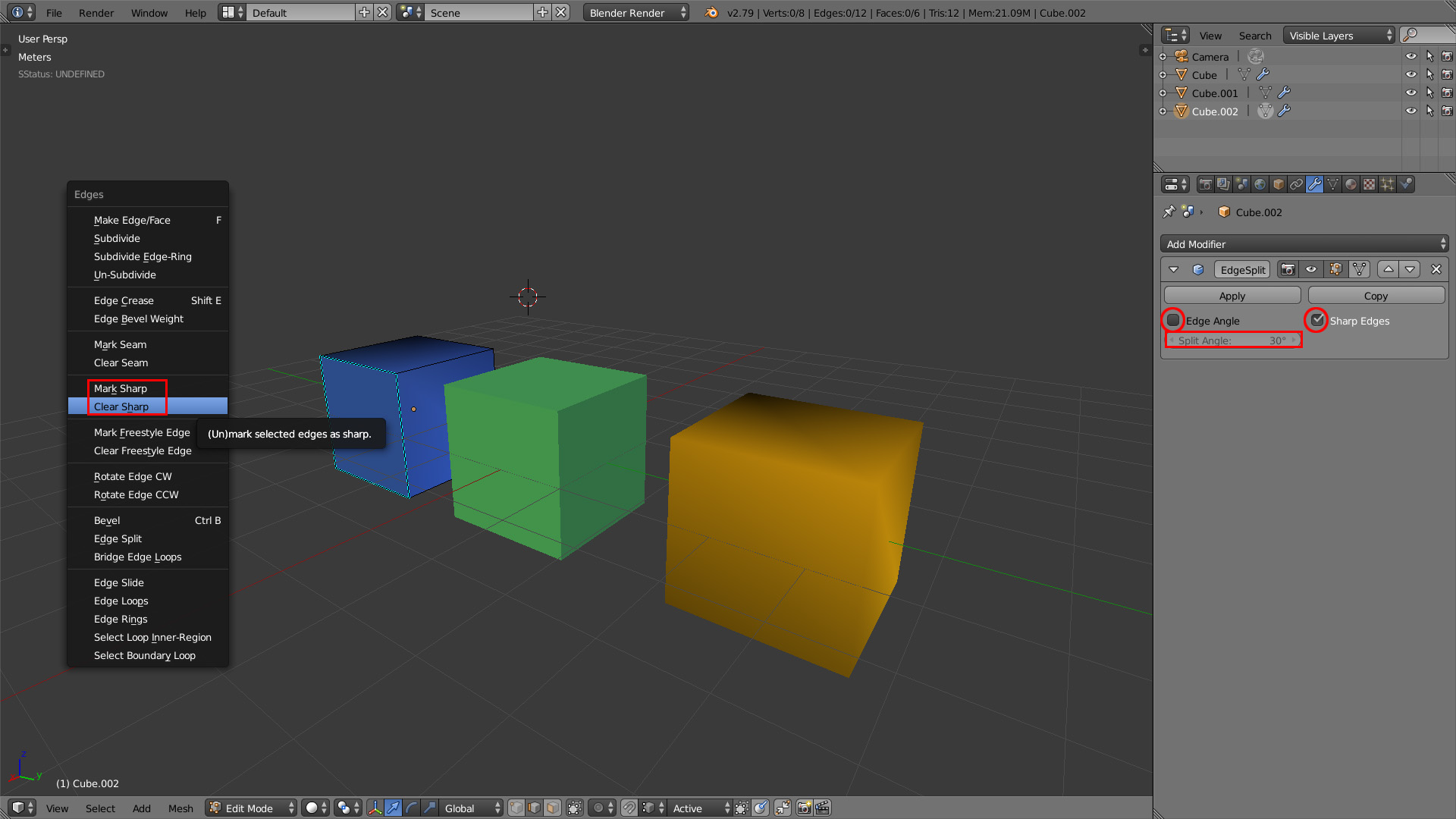This screenshot has height=819, width=1456.
Task: Enable the Edge Angle checkbox
Action: click(x=1173, y=321)
